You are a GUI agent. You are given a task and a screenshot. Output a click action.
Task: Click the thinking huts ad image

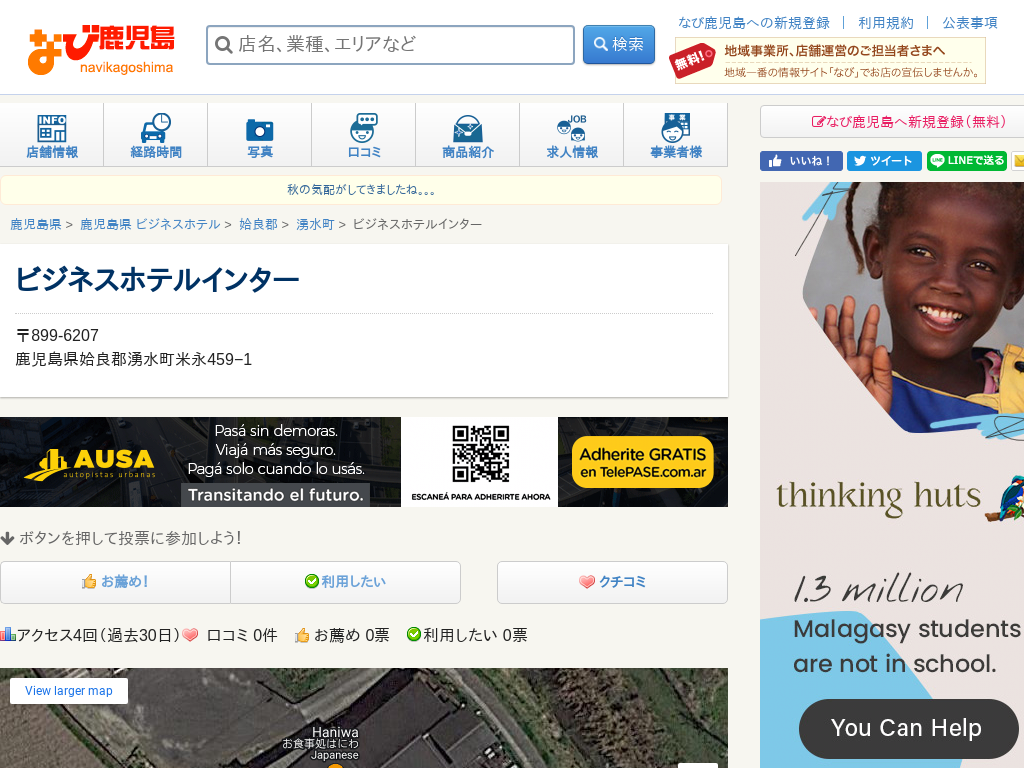point(892,475)
